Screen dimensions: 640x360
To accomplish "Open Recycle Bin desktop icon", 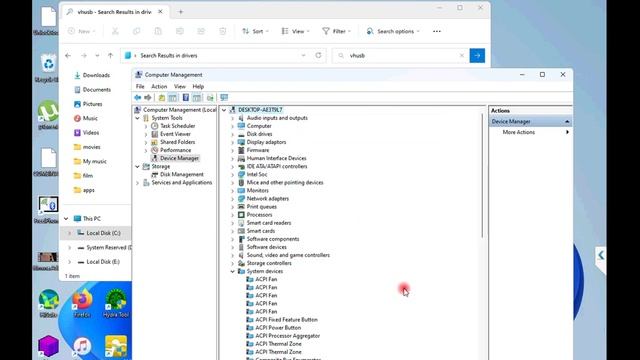I will pos(48,68).
